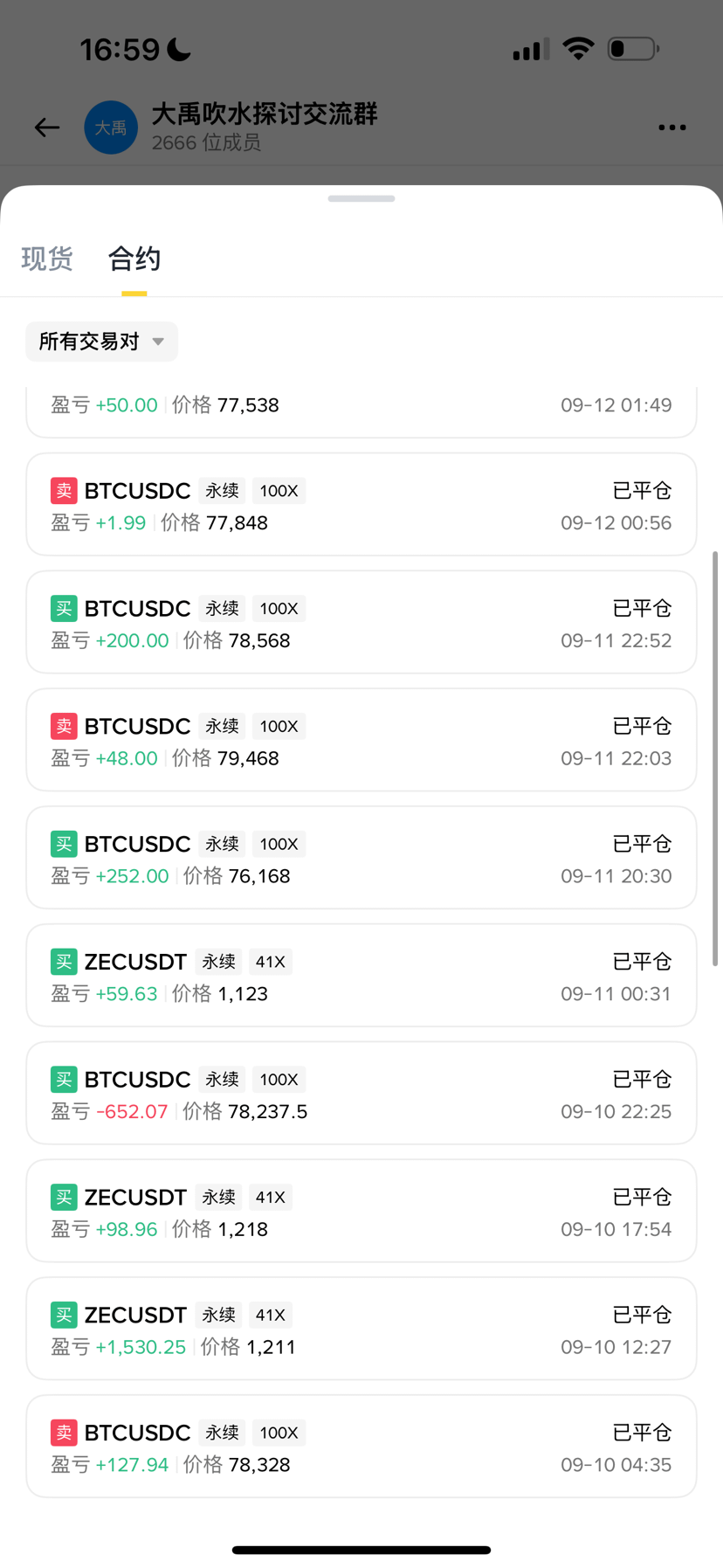Tap the green 买 icon on 09-11 22:52 trade

pyautogui.click(x=64, y=609)
